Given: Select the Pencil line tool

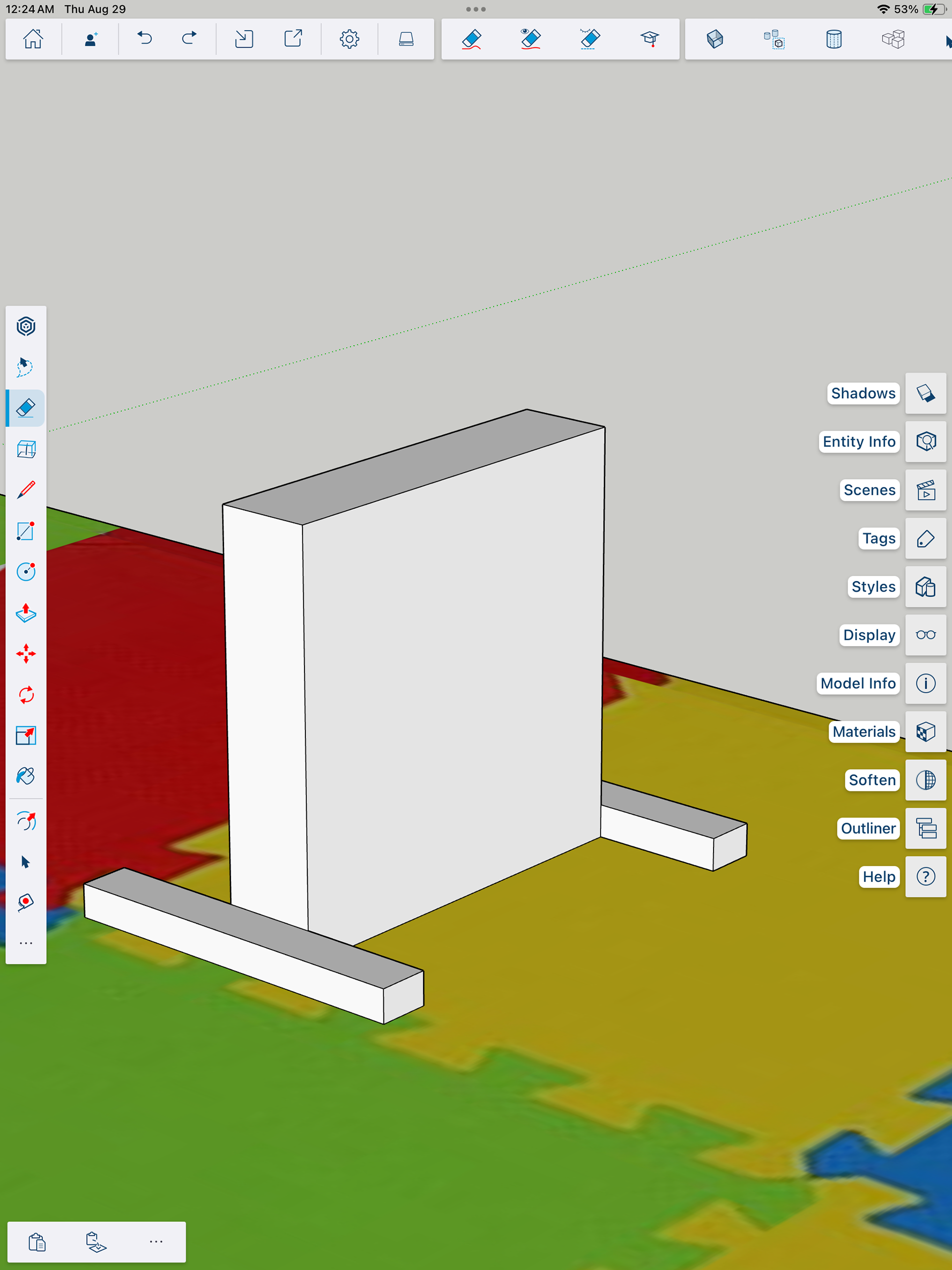Looking at the screenshot, I should click(26, 490).
